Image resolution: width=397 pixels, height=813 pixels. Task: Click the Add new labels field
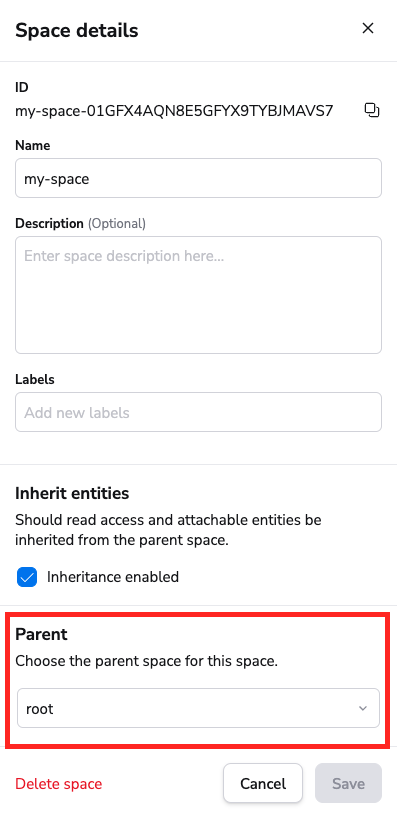click(x=198, y=412)
